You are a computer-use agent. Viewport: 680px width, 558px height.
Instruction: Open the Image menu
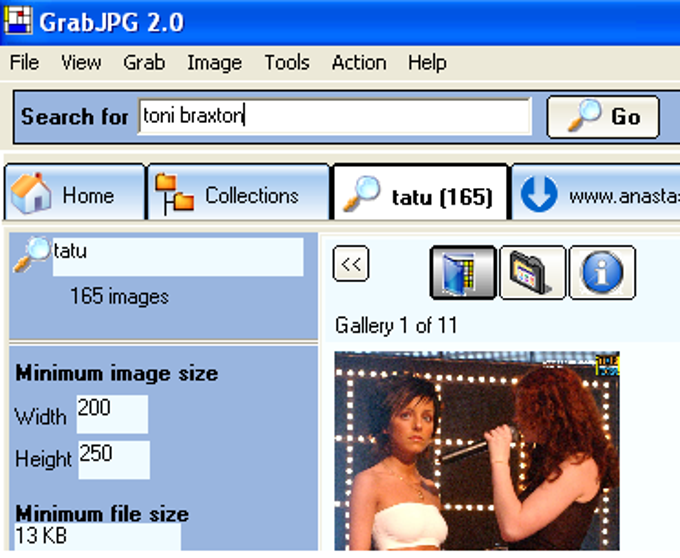(x=215, y=63)
